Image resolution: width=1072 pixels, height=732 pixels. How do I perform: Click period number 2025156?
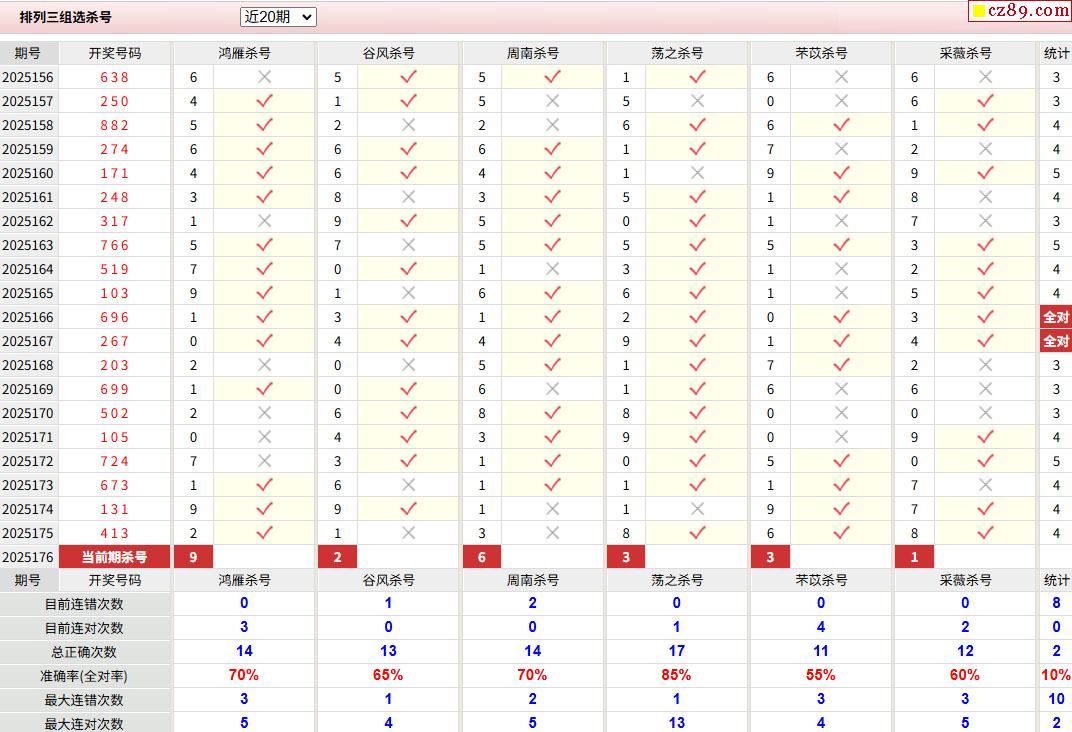tap(28, 77)
